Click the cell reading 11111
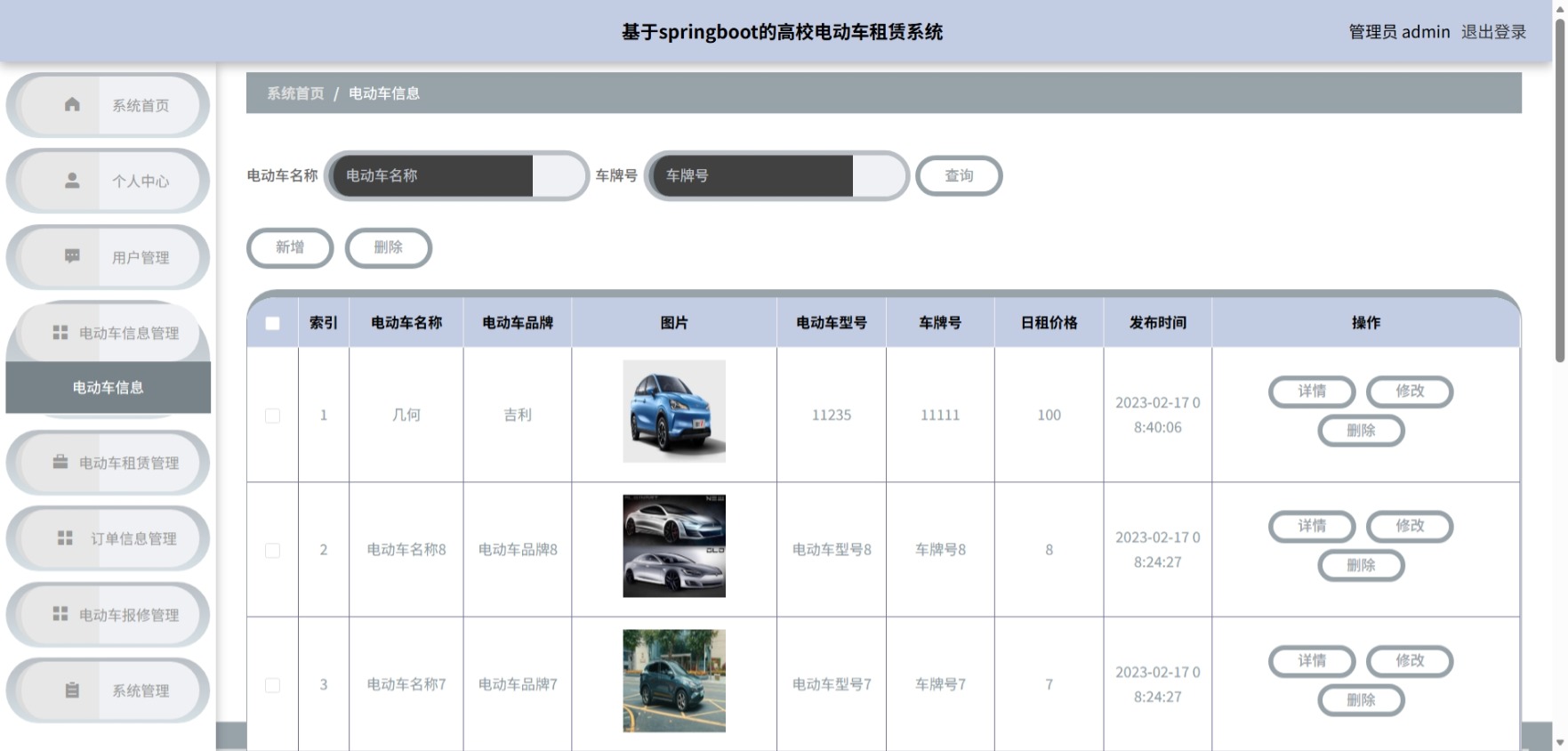Viewport: 1568px width, 751px height. (940, 415)
